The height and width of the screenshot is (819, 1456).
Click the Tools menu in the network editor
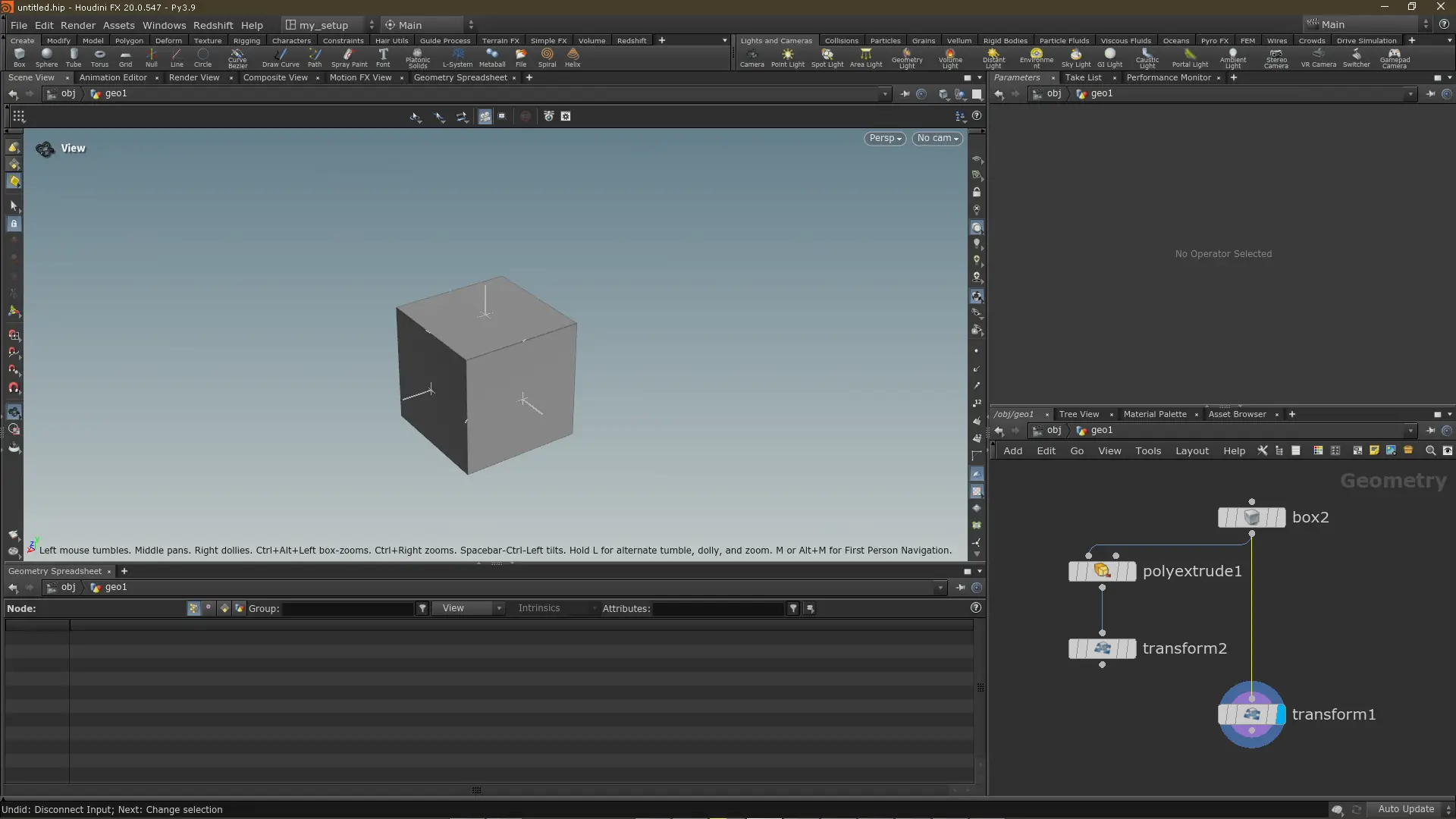pos(1147,450)
